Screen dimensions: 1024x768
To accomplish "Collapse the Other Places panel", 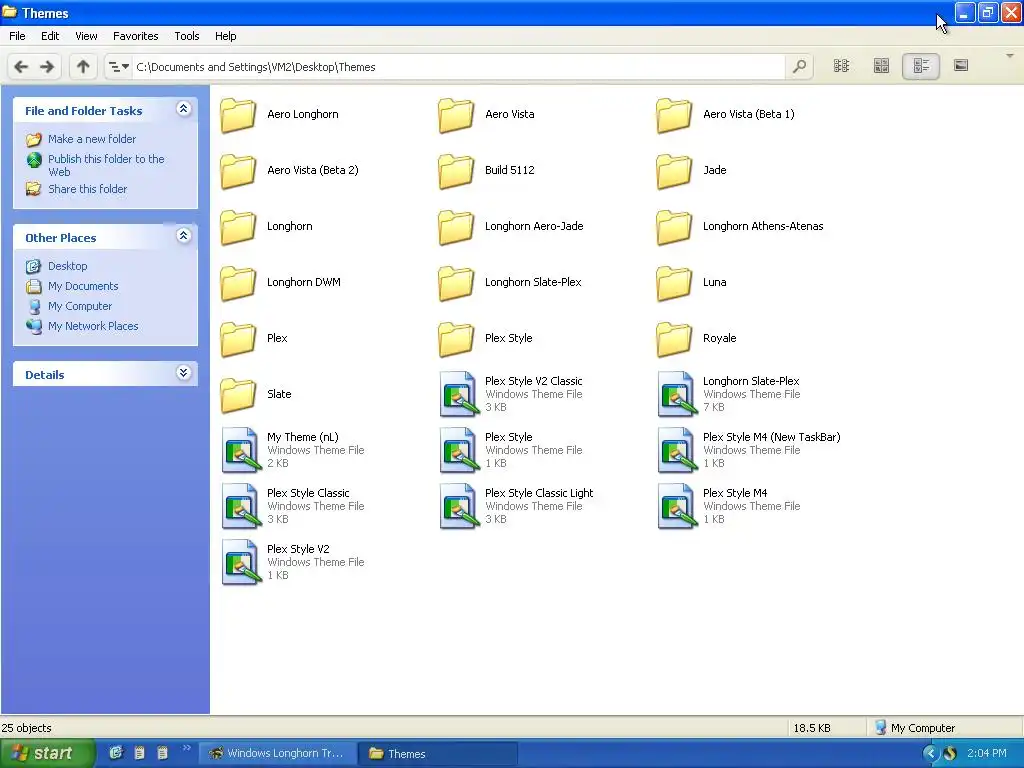I will coord(184,236).
